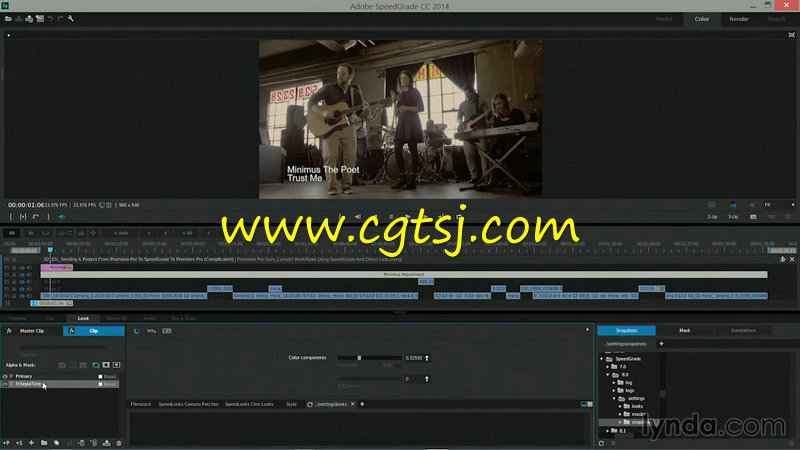Screen dimensions: 800x450
Task: Close the settings/looks browser tab
Action: [353, 404]
